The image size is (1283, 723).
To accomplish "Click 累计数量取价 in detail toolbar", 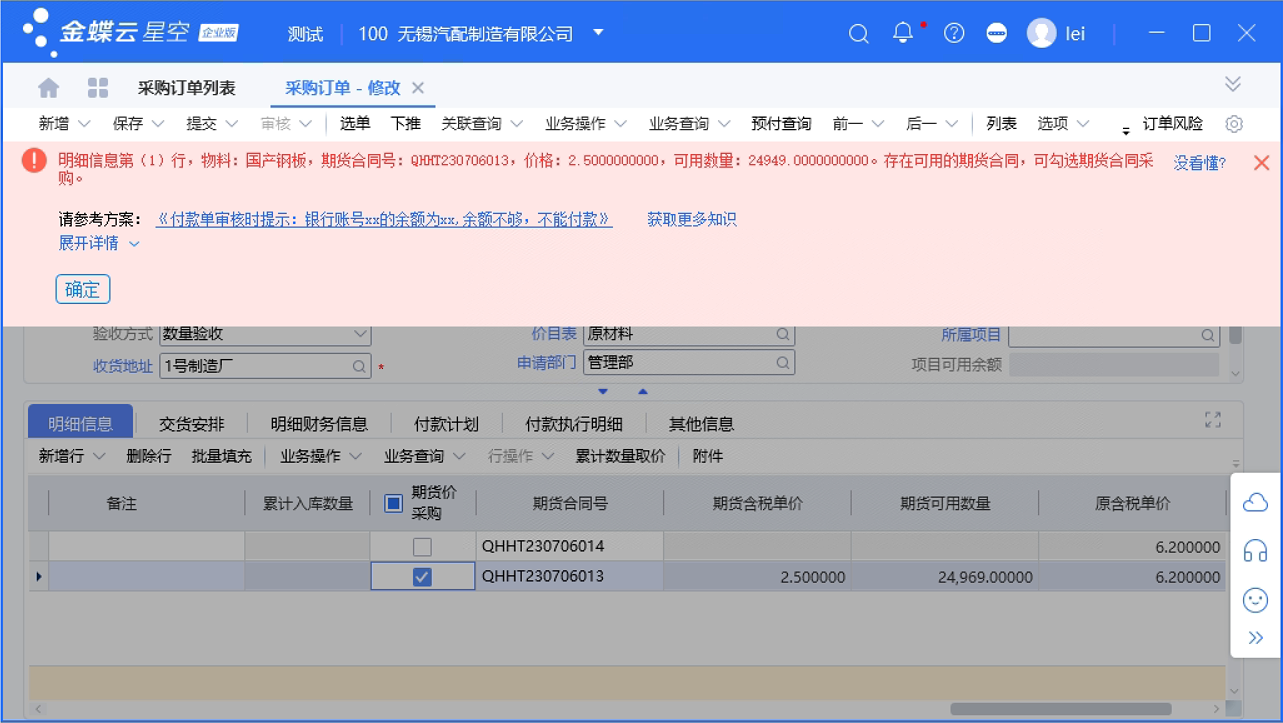I will [x=620, y=456].
